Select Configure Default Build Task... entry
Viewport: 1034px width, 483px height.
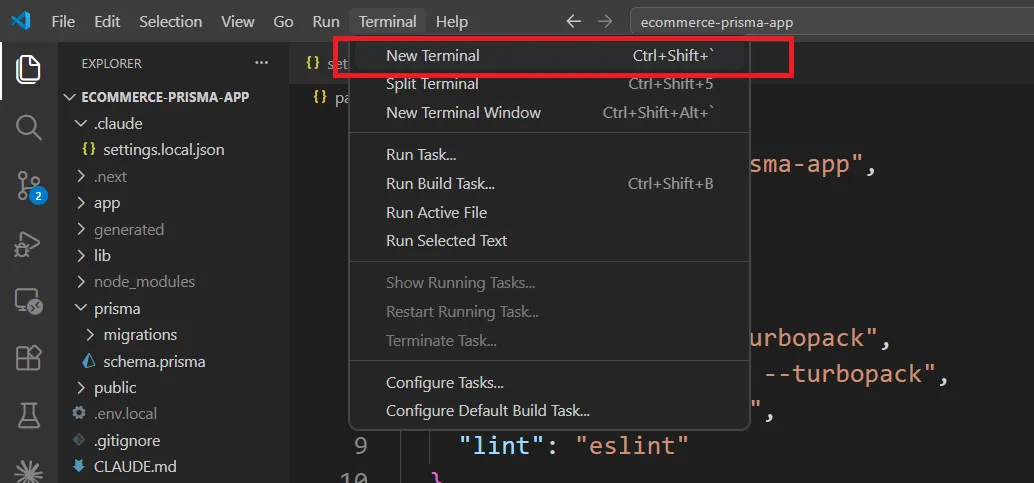[550, 411]
